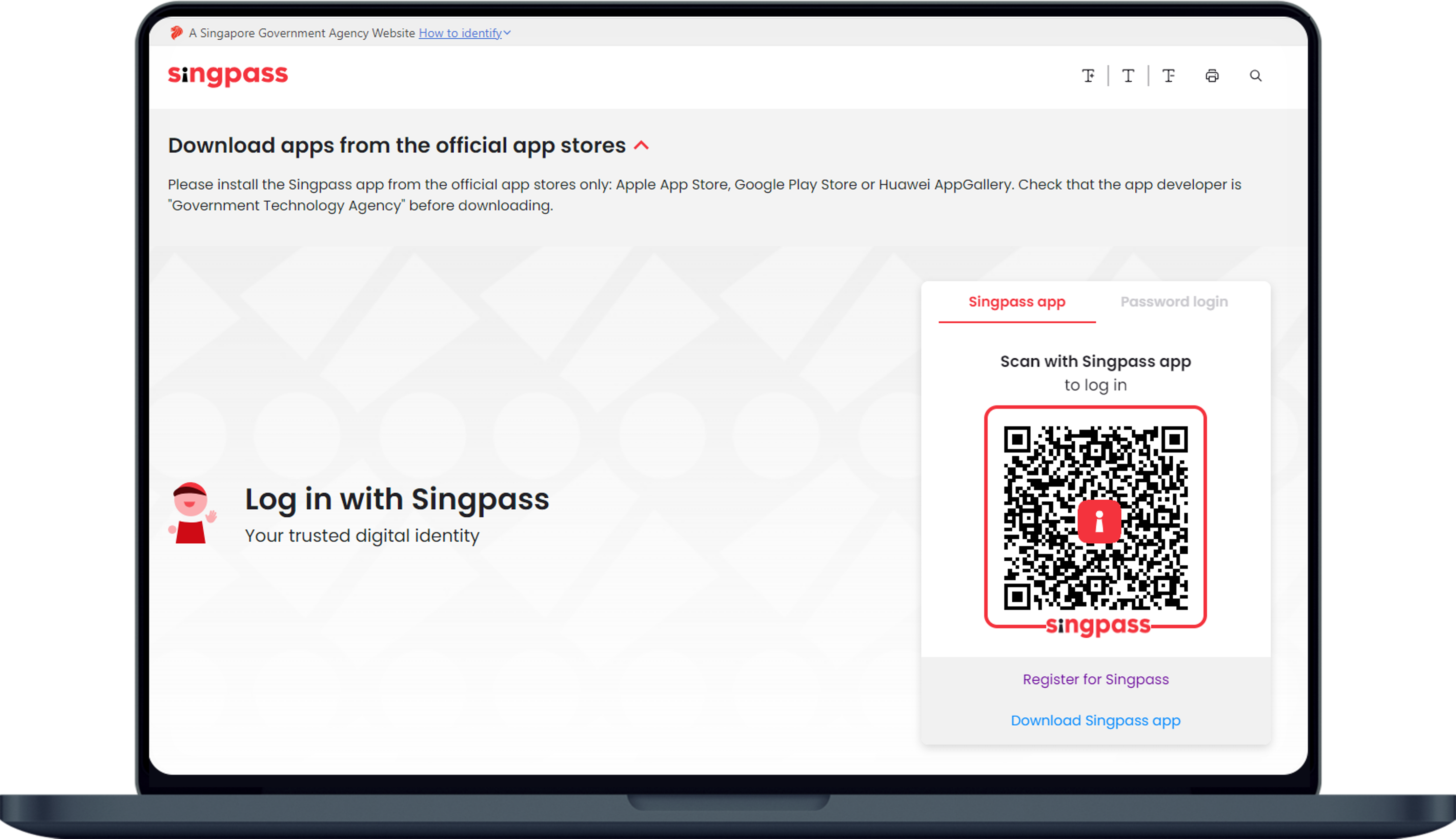Screen dimensions: 1456x839
Task: Click the decrease font size icon
Action: [1168, 76]
